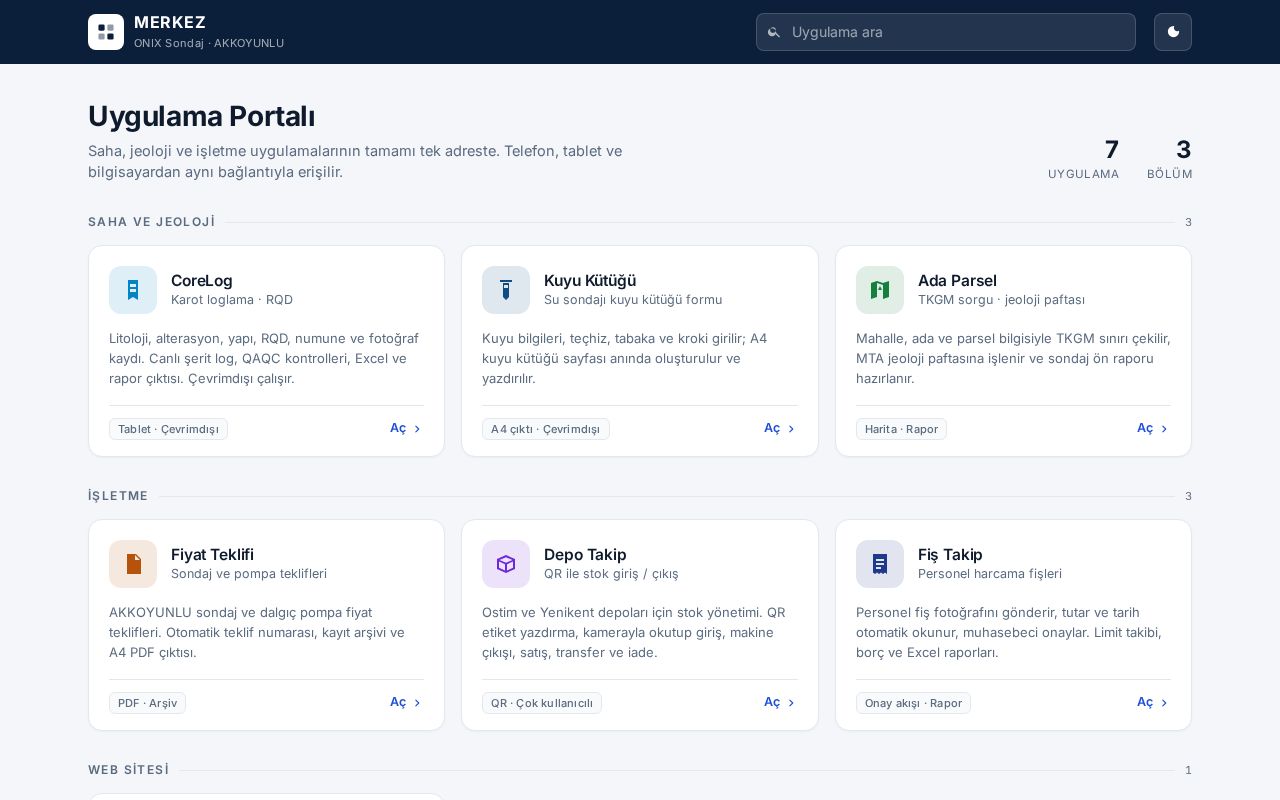Open CoreLog with its Aç link
Screen dimensions: 1280x800
[x=406, y=428]
